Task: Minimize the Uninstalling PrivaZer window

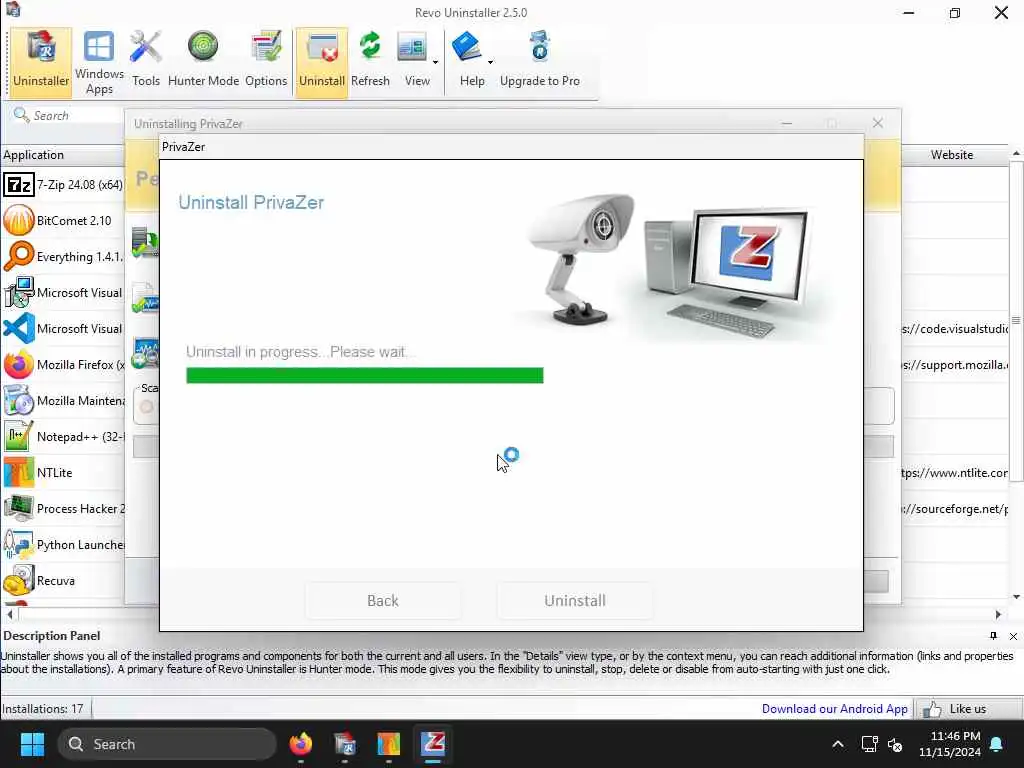Action: point(787,123)
